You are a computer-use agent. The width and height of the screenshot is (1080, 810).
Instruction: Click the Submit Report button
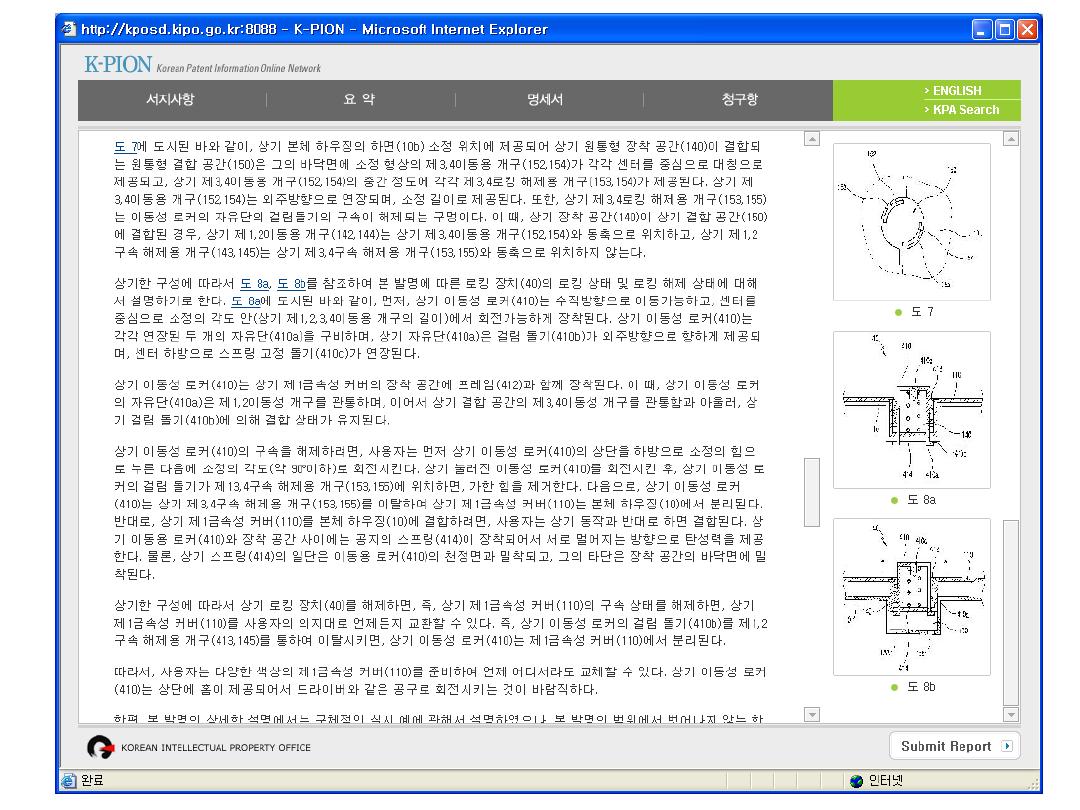pyautogui.click(x=954, y=746)
